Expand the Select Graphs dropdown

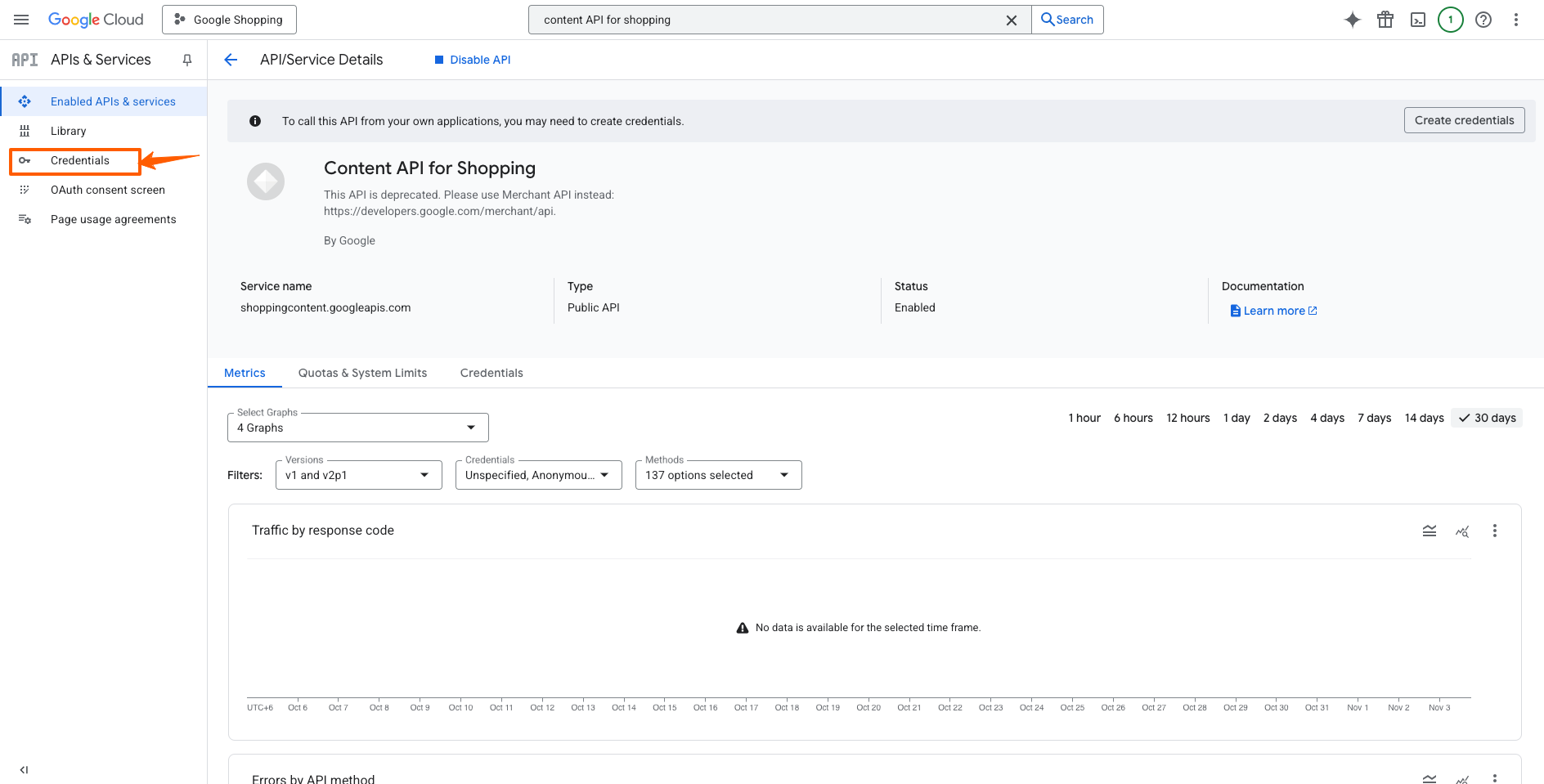pos(358,428)
